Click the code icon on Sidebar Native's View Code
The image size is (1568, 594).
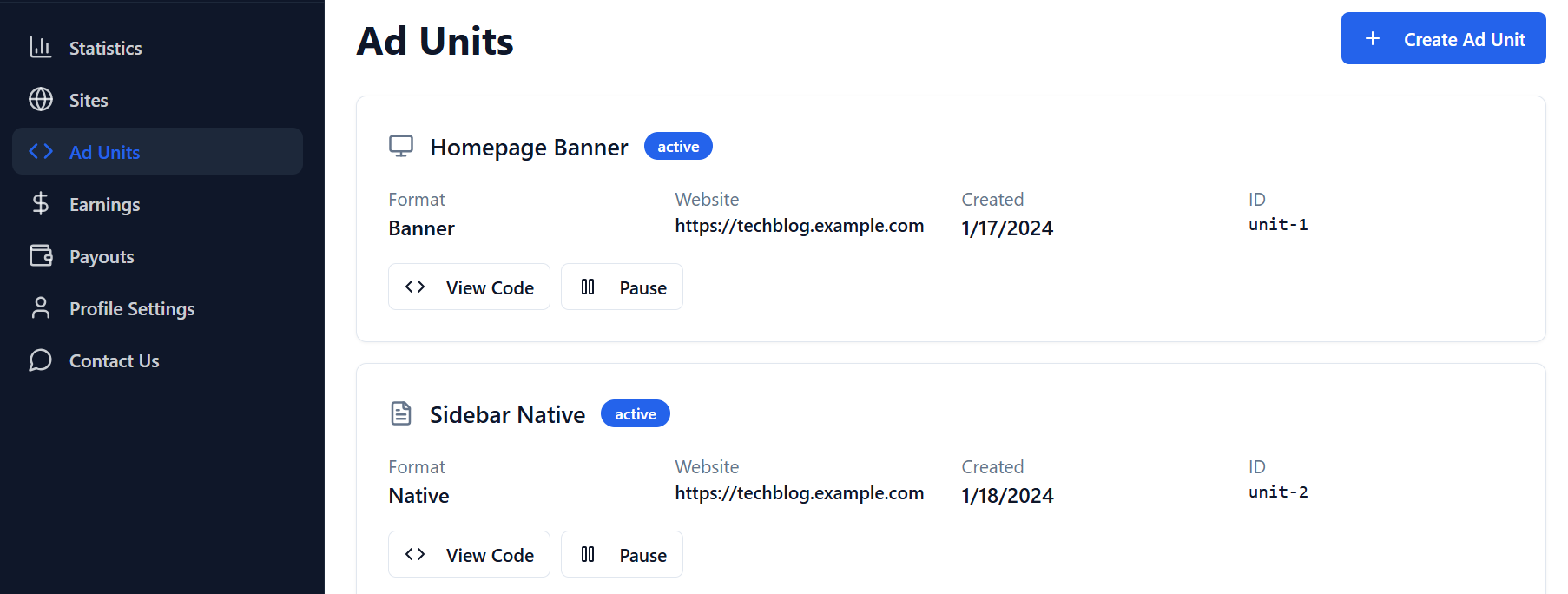pyautogui.click(x=414, y=554)
